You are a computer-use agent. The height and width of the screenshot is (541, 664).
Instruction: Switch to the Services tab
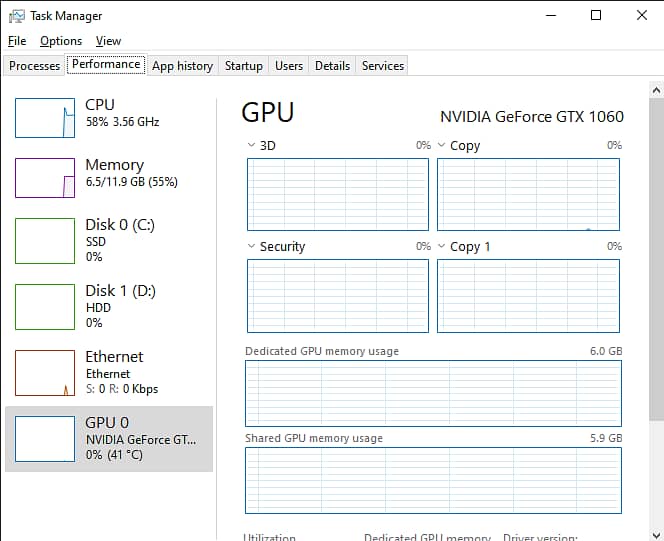[383, 66]
